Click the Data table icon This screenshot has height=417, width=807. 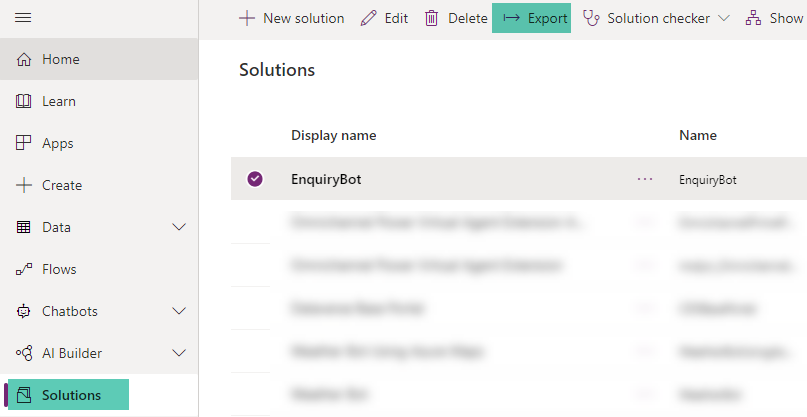[x=24, y=227]
